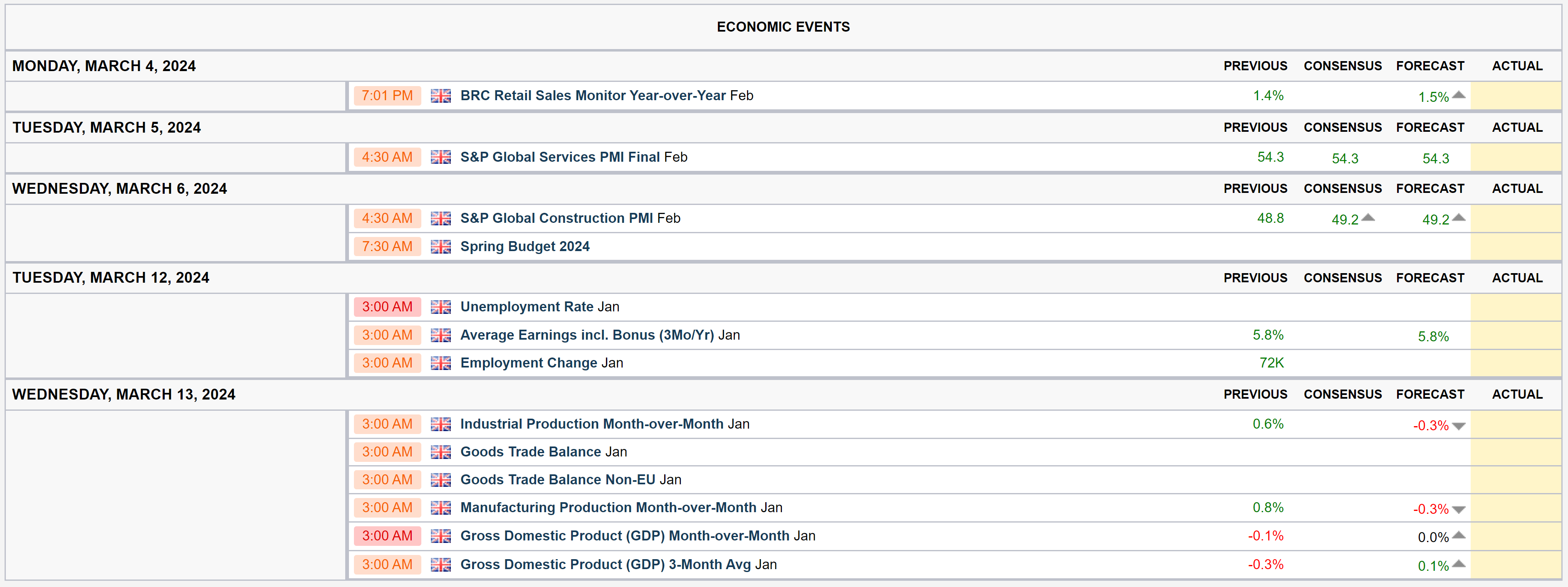The height and width of the screenshot is (587, 1568).
Task: Click the 7:01 PM time badge
Action: [387, 96]
